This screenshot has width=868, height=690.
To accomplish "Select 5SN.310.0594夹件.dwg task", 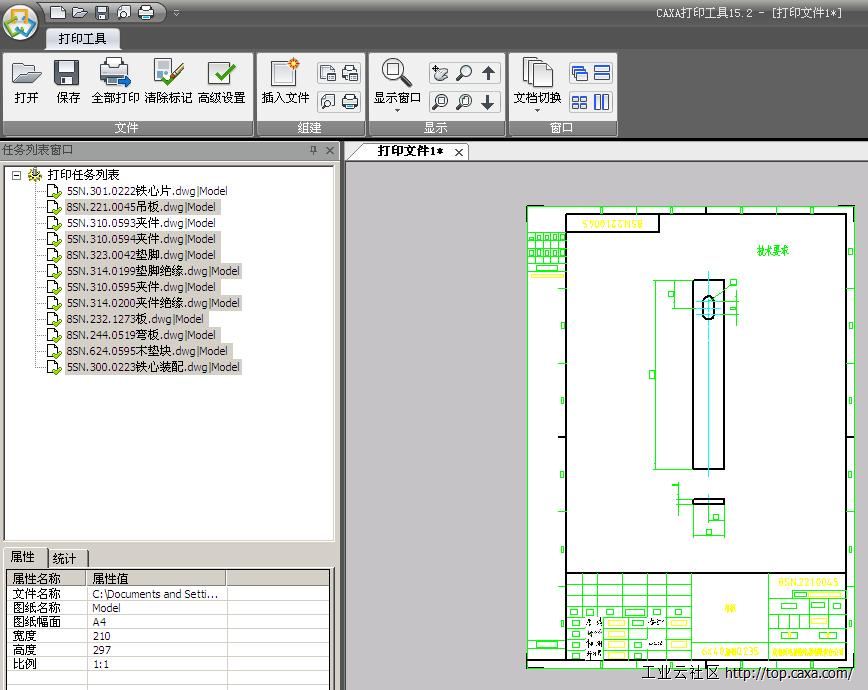I will pyautogui.click(x=141, y=239).
